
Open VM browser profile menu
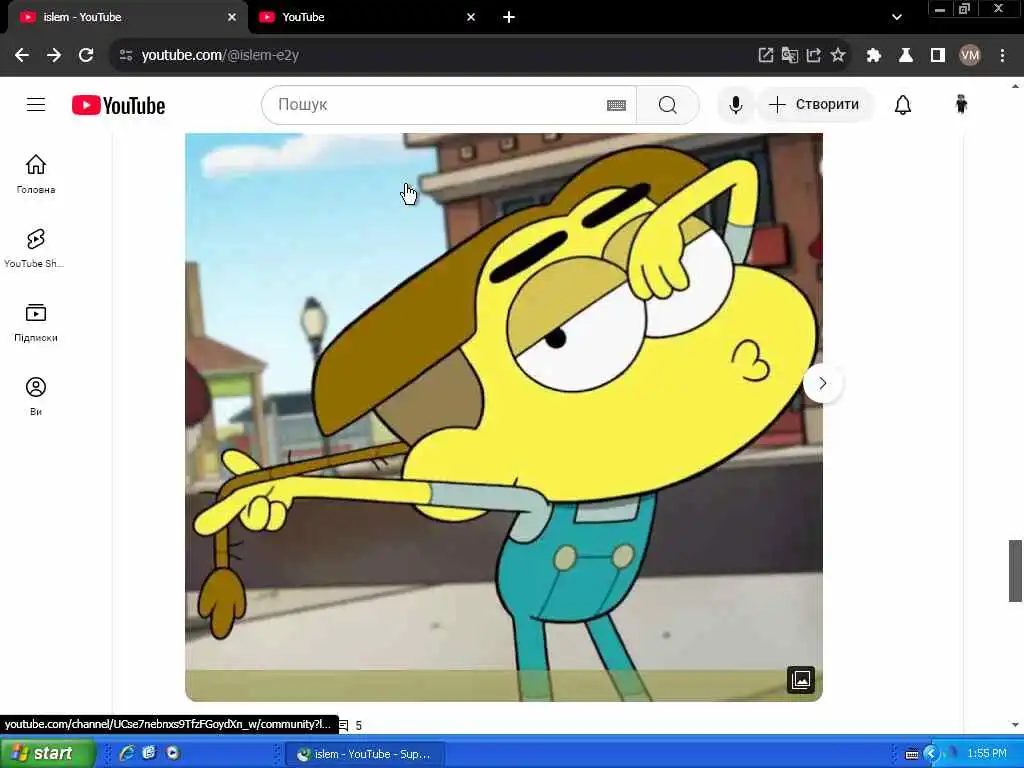[x=970, y=55]
